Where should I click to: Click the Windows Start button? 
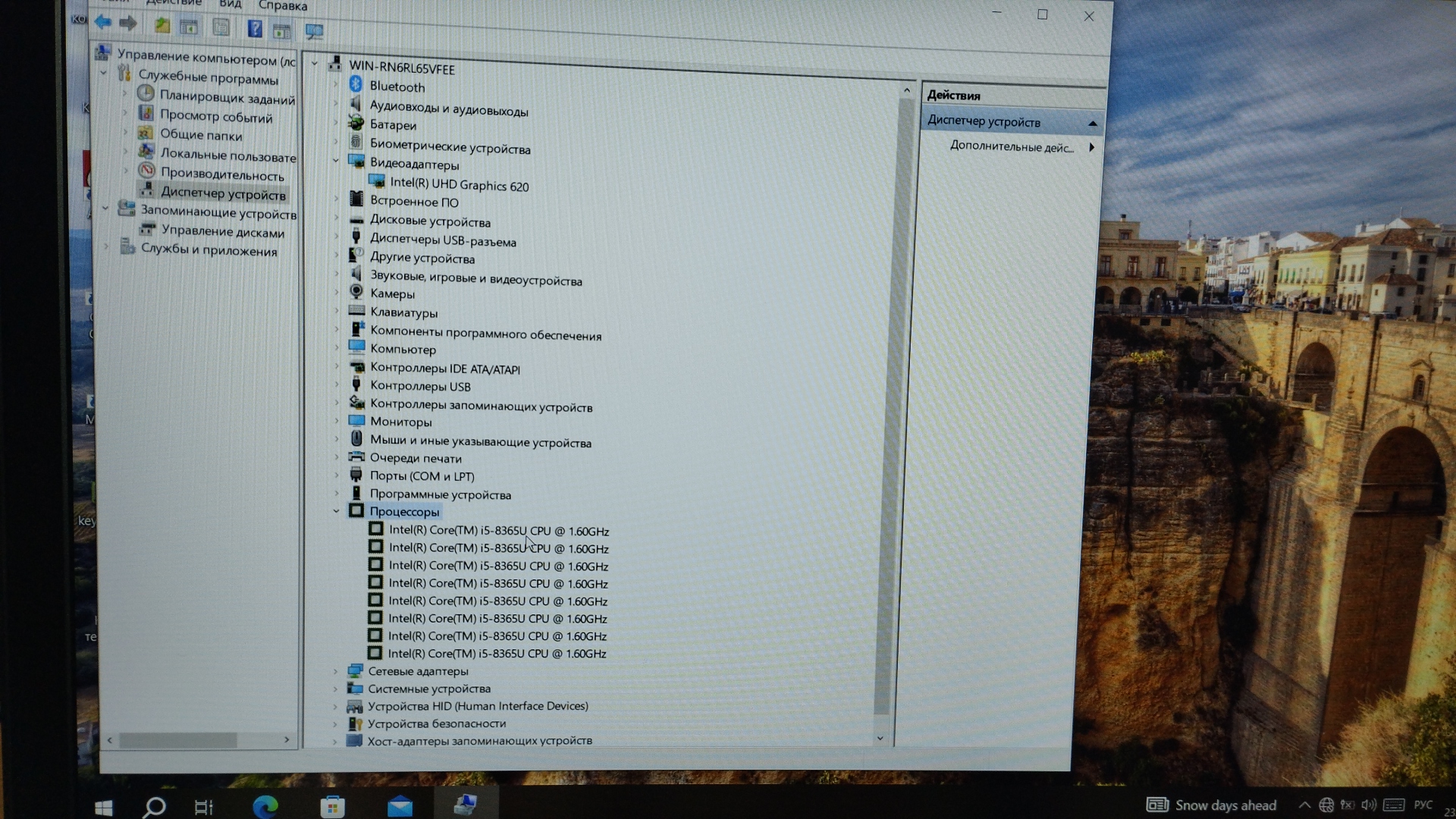tap(104, 808)
